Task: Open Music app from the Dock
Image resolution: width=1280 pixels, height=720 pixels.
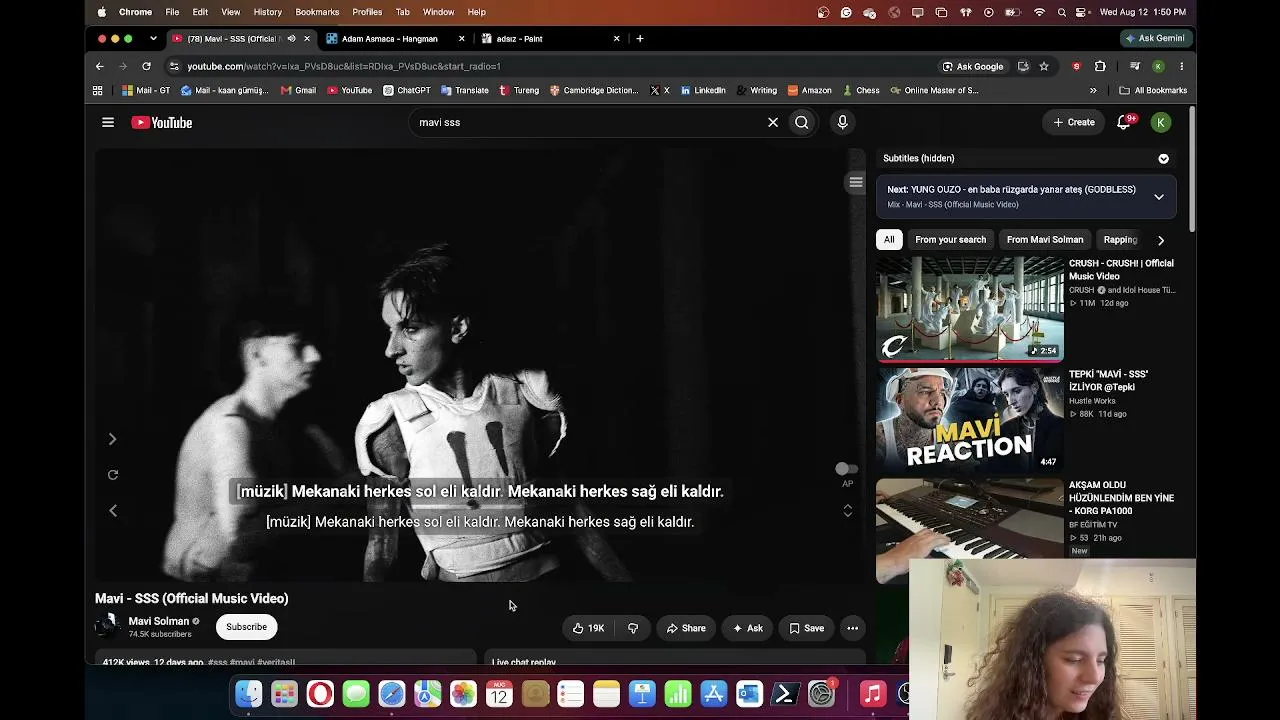Action: 873,693
